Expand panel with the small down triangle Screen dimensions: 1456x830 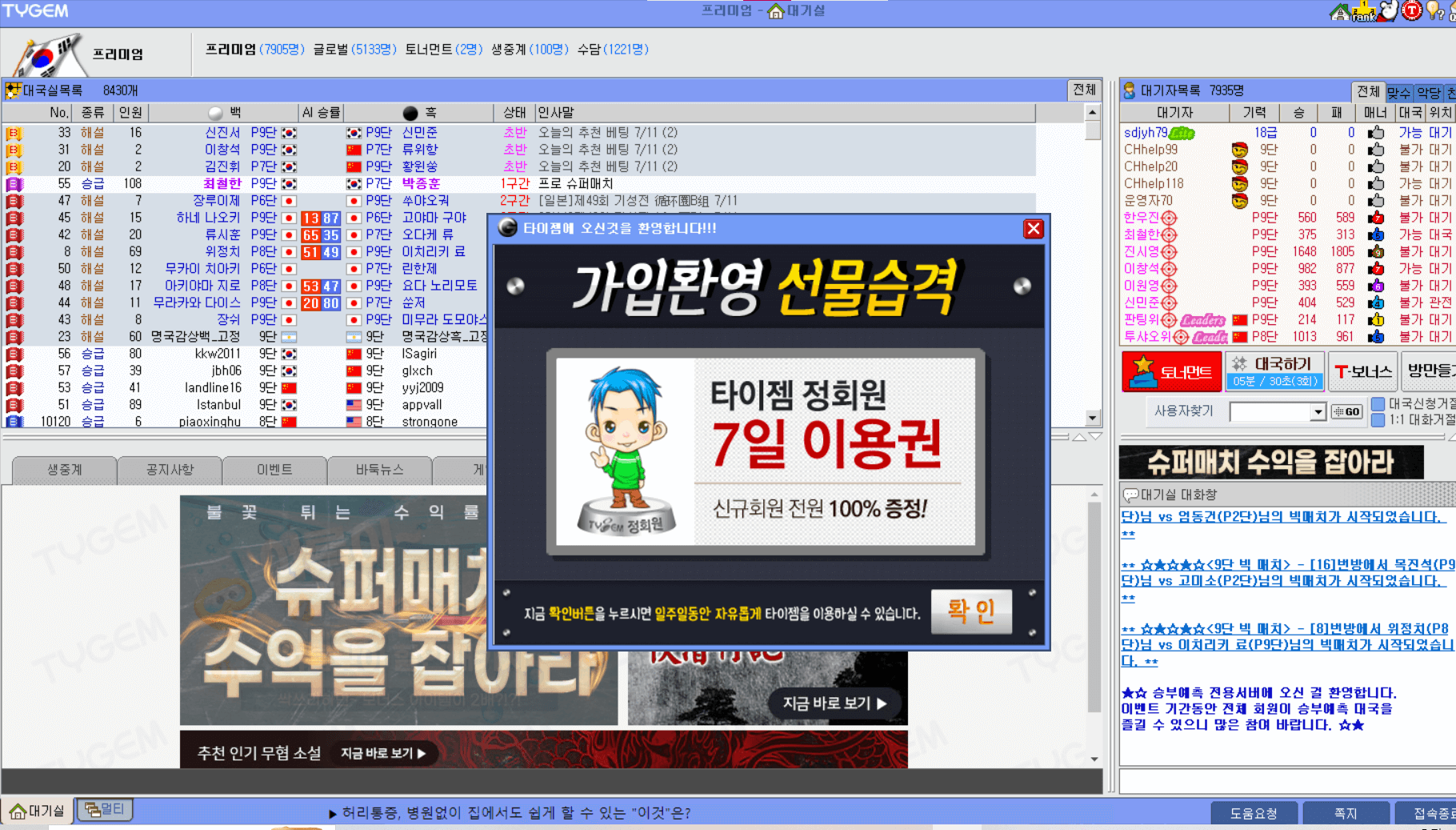(x=1096, y=437)
